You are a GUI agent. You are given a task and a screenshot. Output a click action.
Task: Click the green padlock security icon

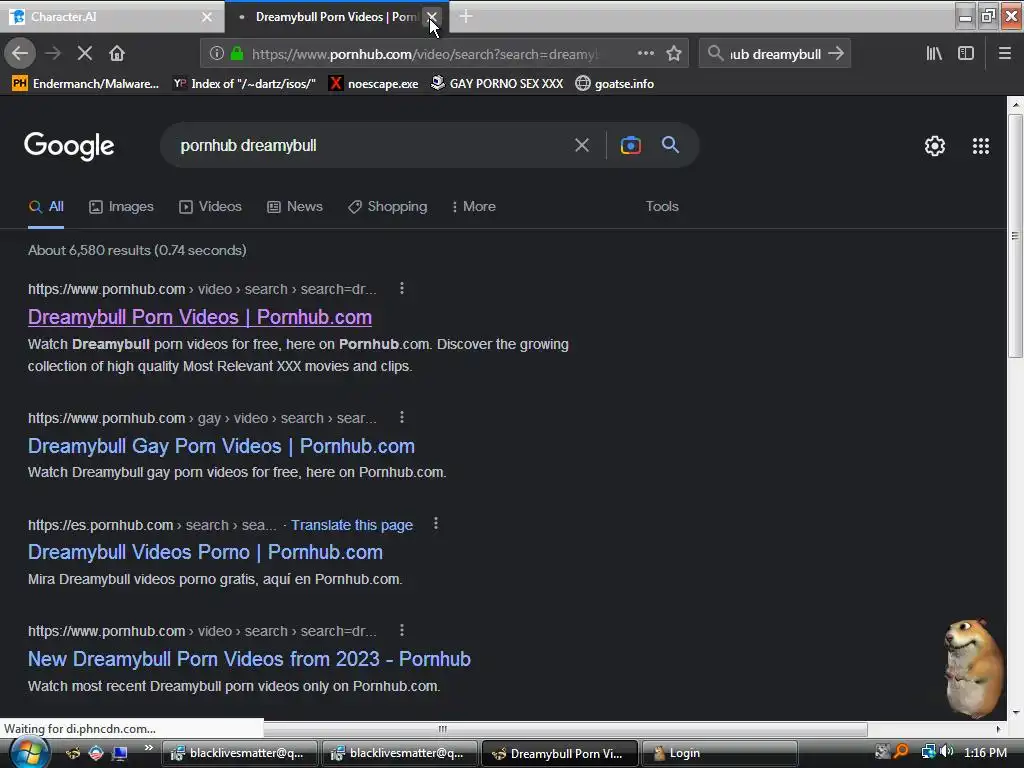(237, 54)
